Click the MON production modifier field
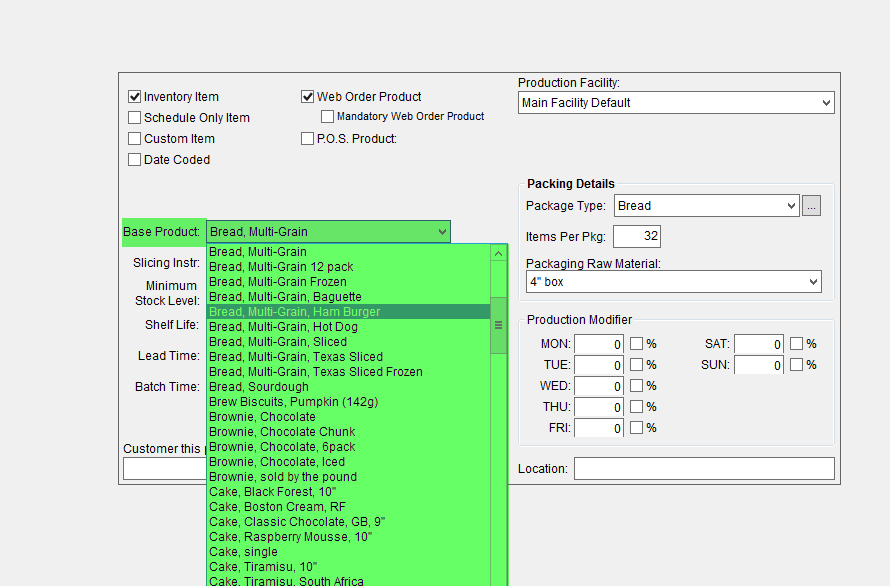The image size is (890, 586). 599,344
